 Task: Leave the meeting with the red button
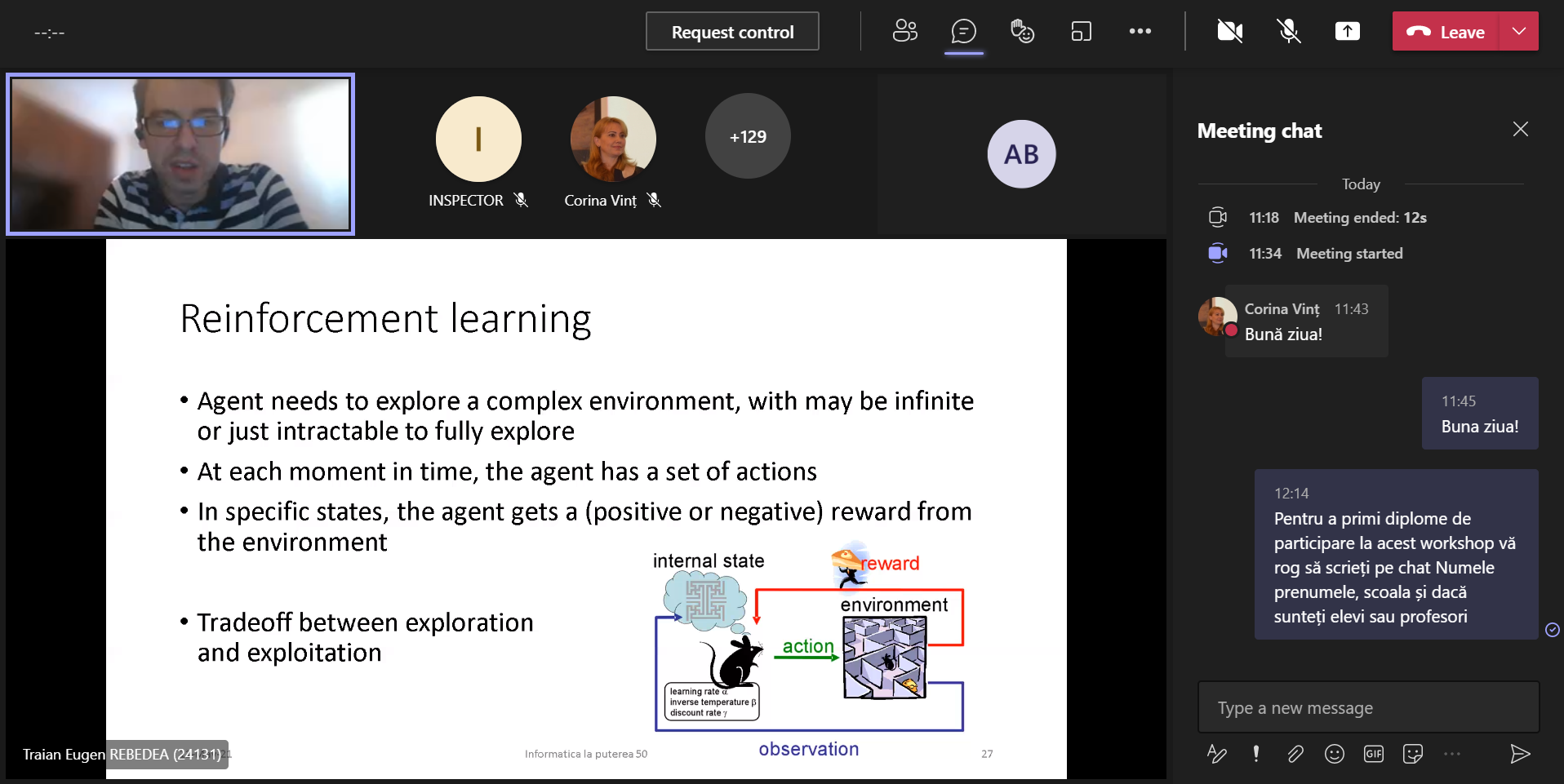click(1446, 32)
